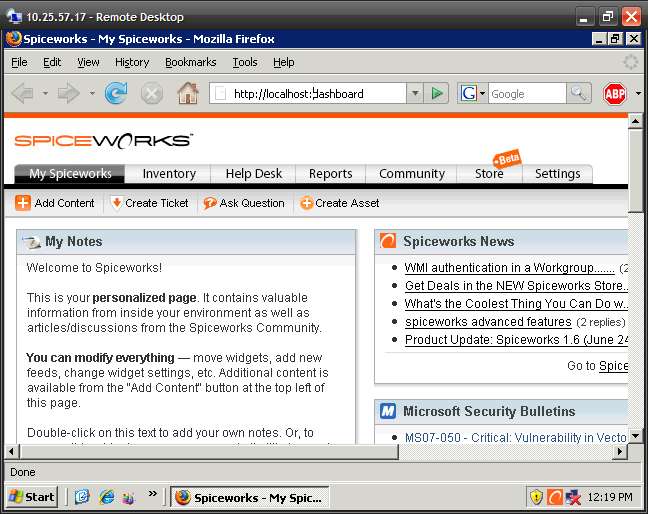
Task: Open the View menu
Action: (x=88, y=62)
